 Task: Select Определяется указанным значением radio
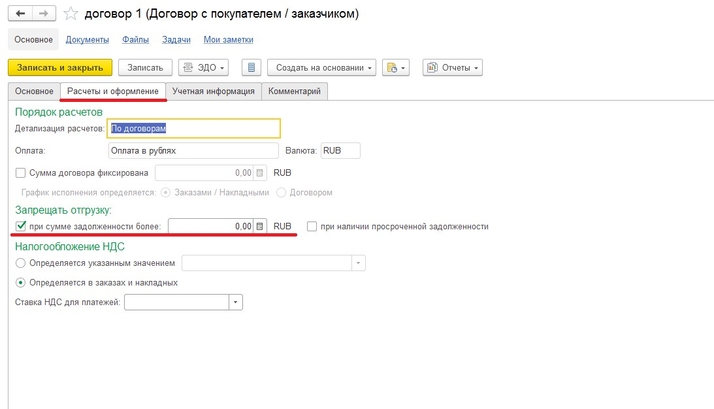[21, 263]
